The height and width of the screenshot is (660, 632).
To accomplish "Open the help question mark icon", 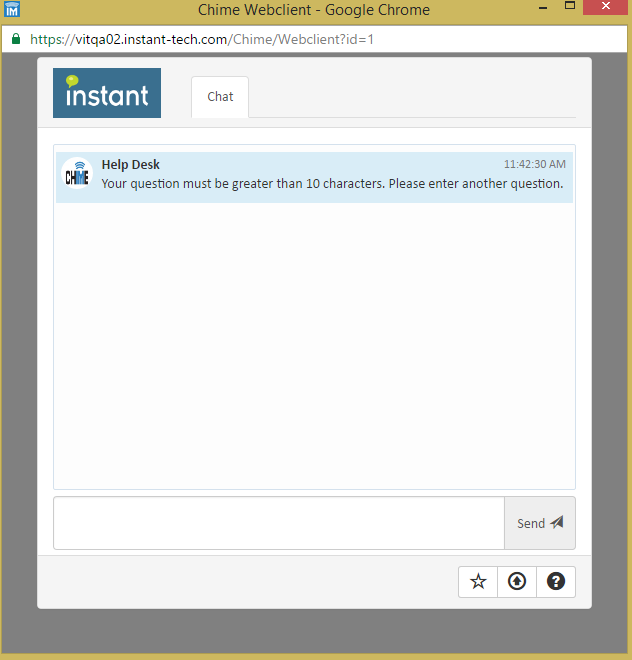I will 556,582.
